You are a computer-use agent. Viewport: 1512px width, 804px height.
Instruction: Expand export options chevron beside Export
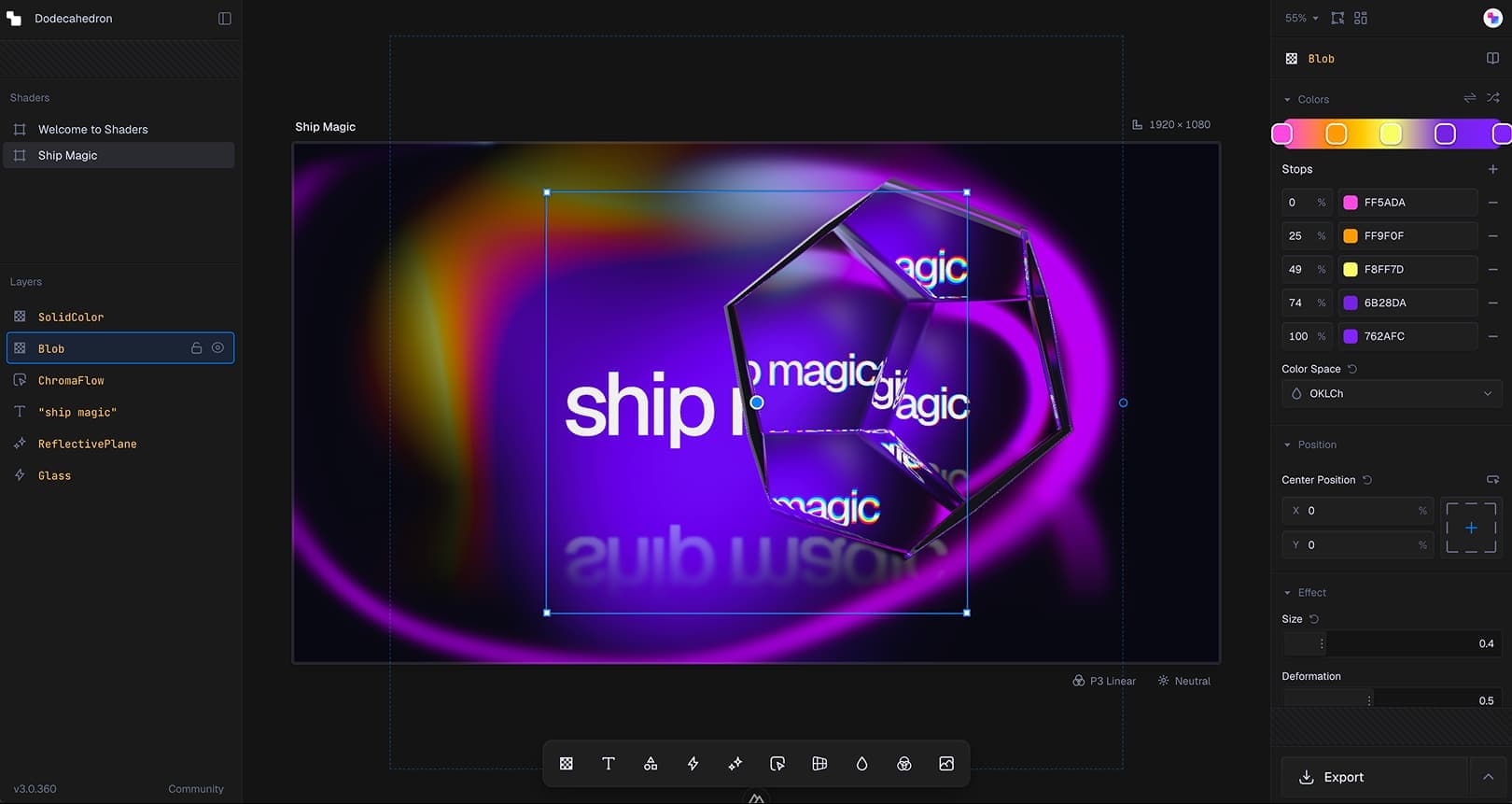point(1489,777)
